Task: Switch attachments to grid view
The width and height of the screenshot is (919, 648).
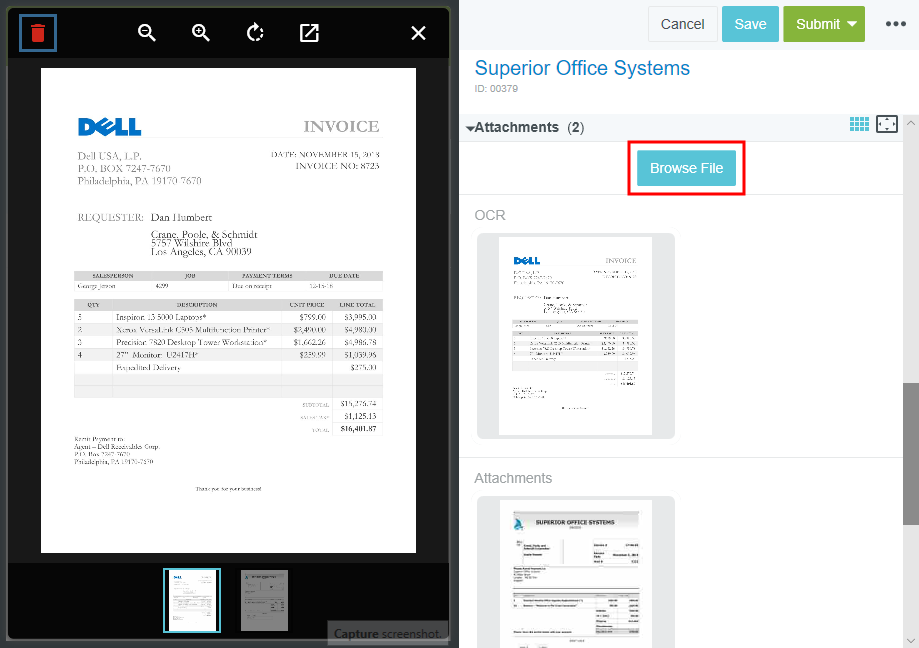Action: [859, 124]
